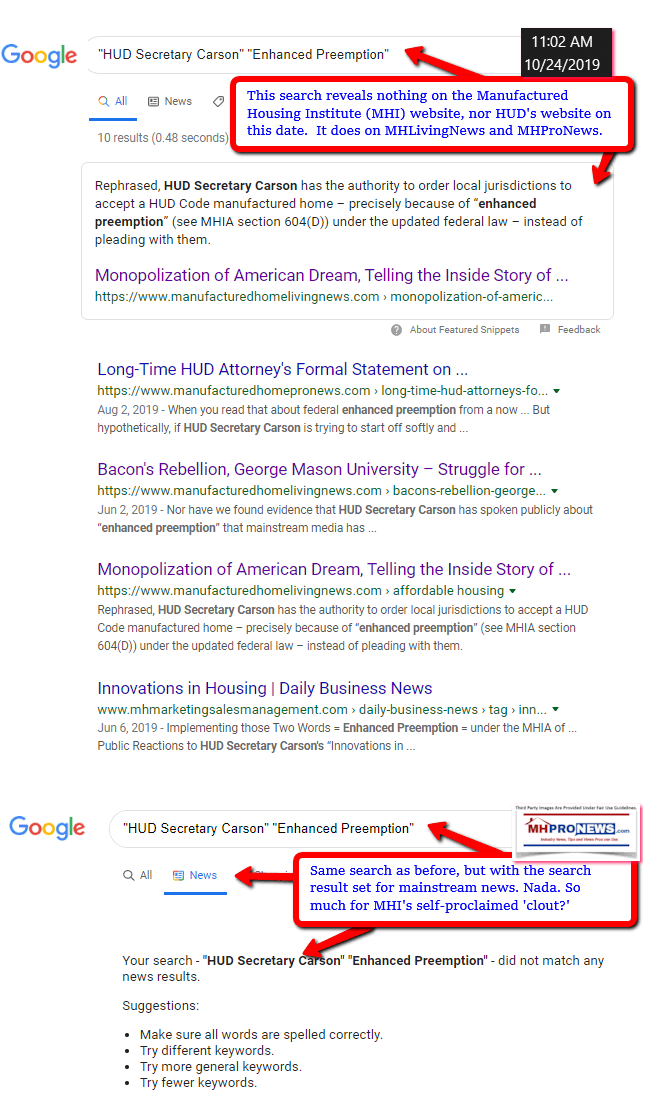Click the 11:02 AM 10/24/2019 timestamp box
The image size is (648, 1095).
tap(566, 53)
